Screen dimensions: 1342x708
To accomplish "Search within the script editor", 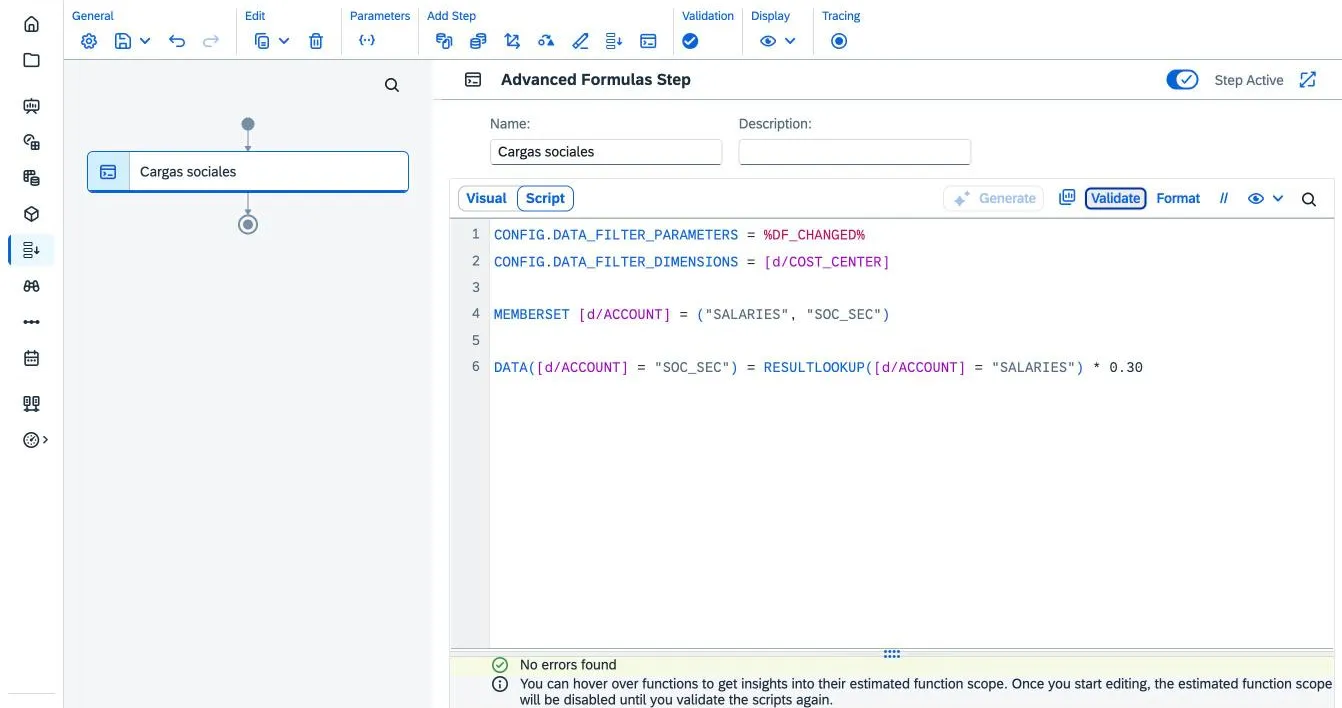I will tap(1308, 199).
